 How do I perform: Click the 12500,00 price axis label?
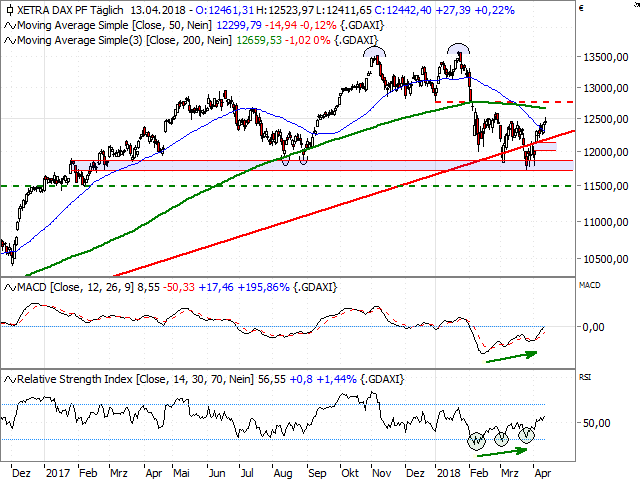click(x=606, y=119)
